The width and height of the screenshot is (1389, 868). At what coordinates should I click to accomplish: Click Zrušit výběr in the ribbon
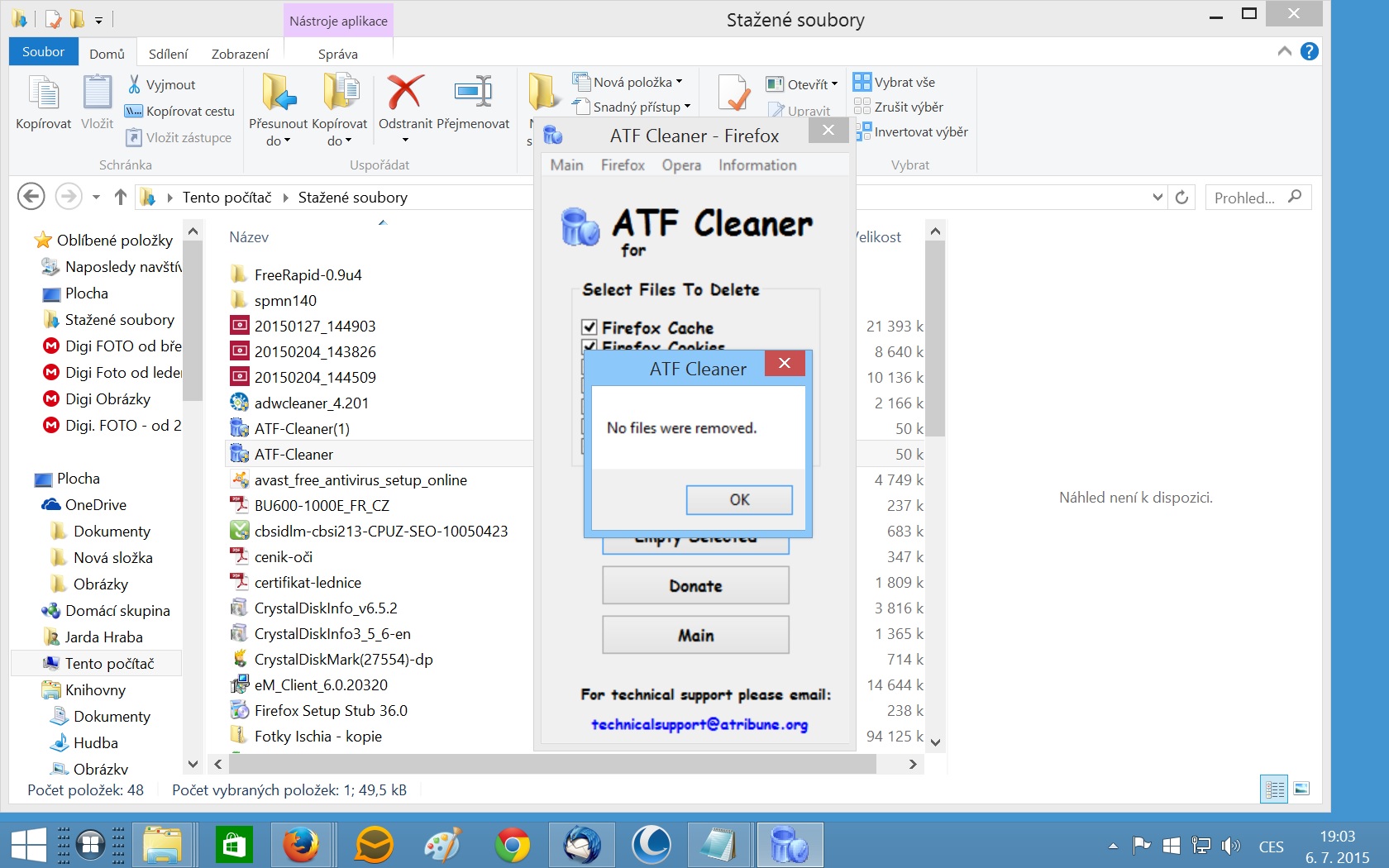[x=898, y=107]
